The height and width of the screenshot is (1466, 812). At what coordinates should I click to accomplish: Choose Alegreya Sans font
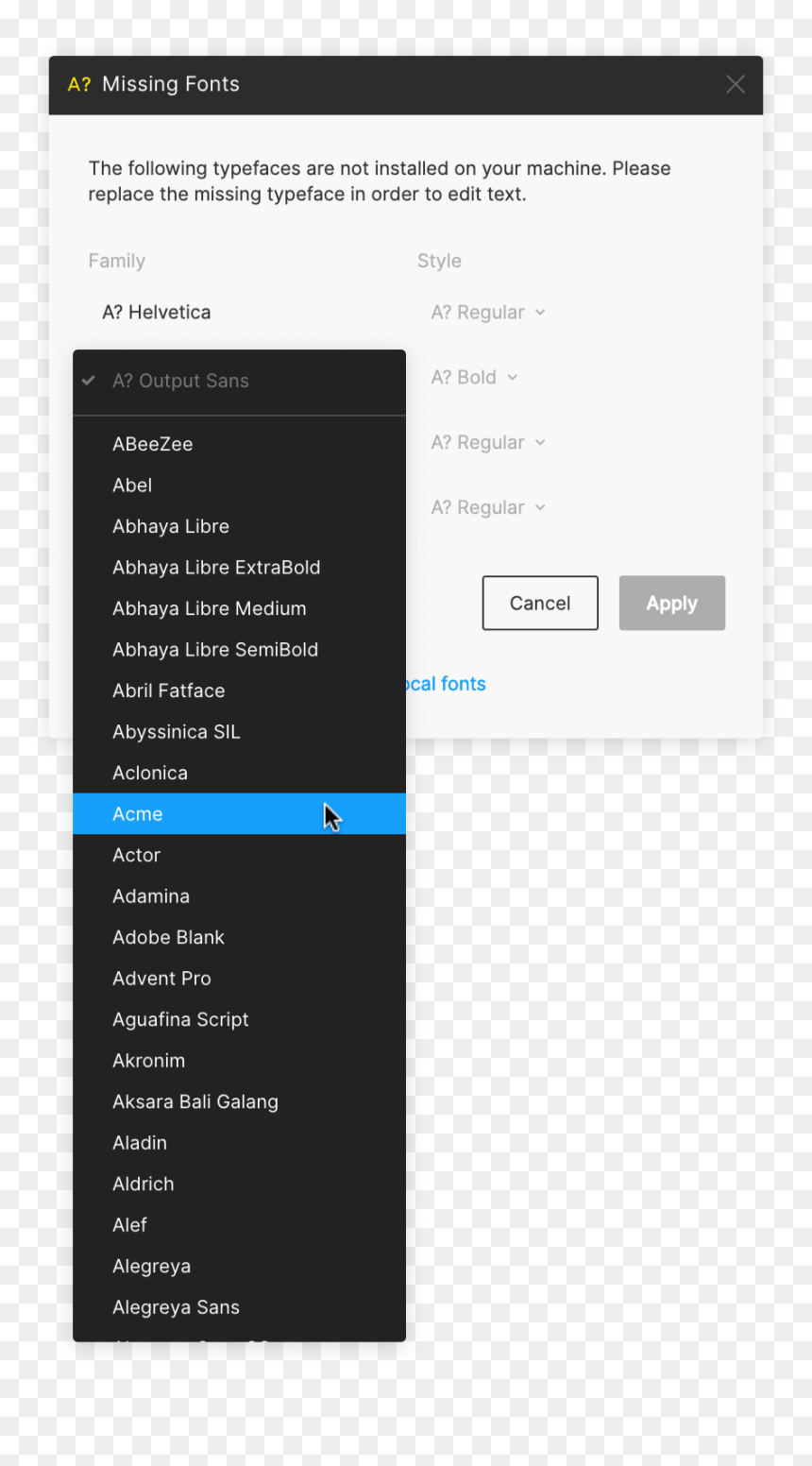pos(240,1307)
